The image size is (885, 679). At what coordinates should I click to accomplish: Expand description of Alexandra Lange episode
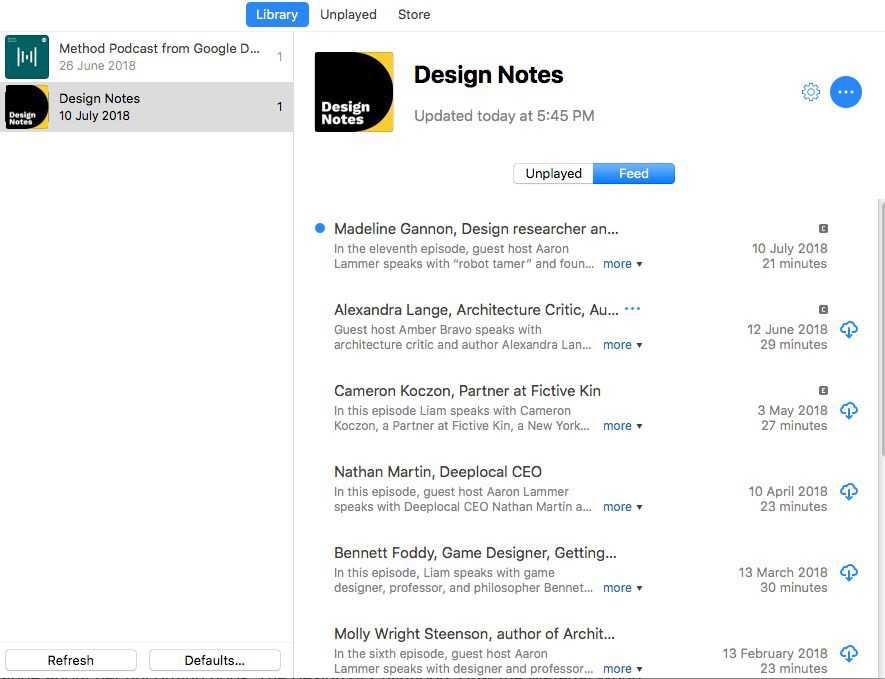pyautogui.click(x=623, y=345)
